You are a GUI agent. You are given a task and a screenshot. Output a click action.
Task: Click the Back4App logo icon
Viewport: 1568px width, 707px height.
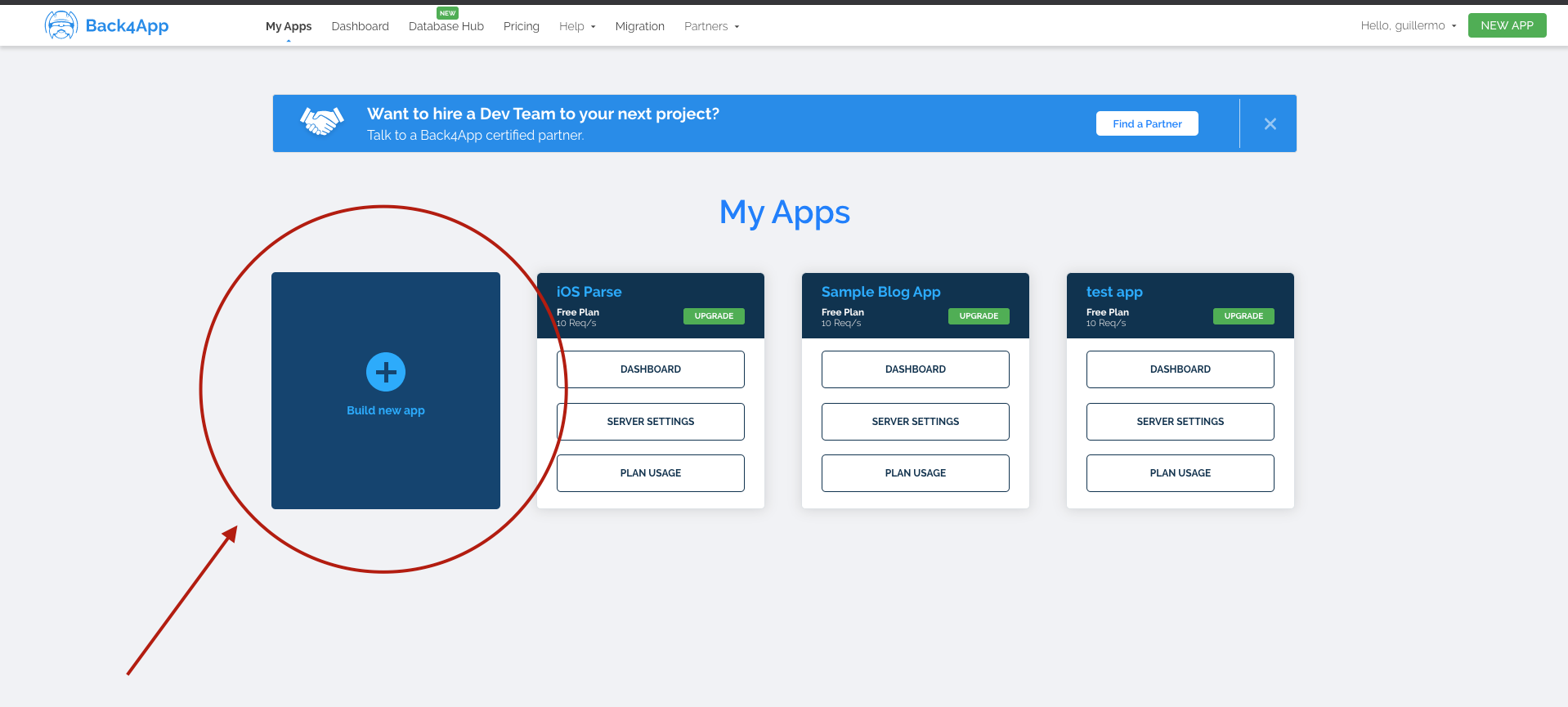point(61,25)
